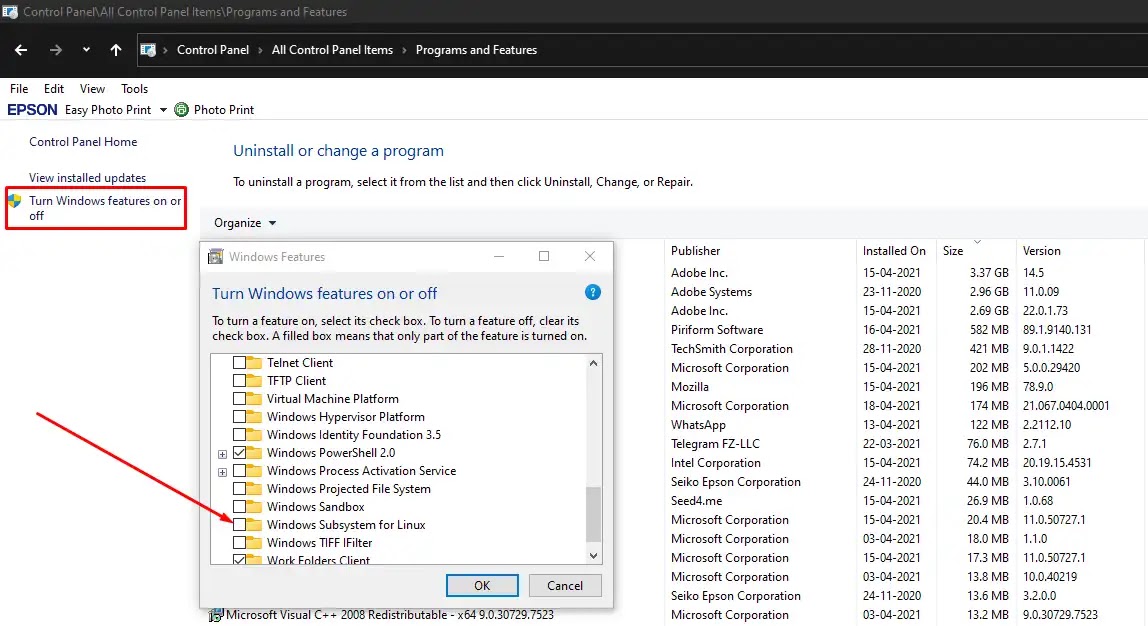Check Windows TIFF IFilter checkbox
Screen dimensions: 1148x626
(239, 543)
